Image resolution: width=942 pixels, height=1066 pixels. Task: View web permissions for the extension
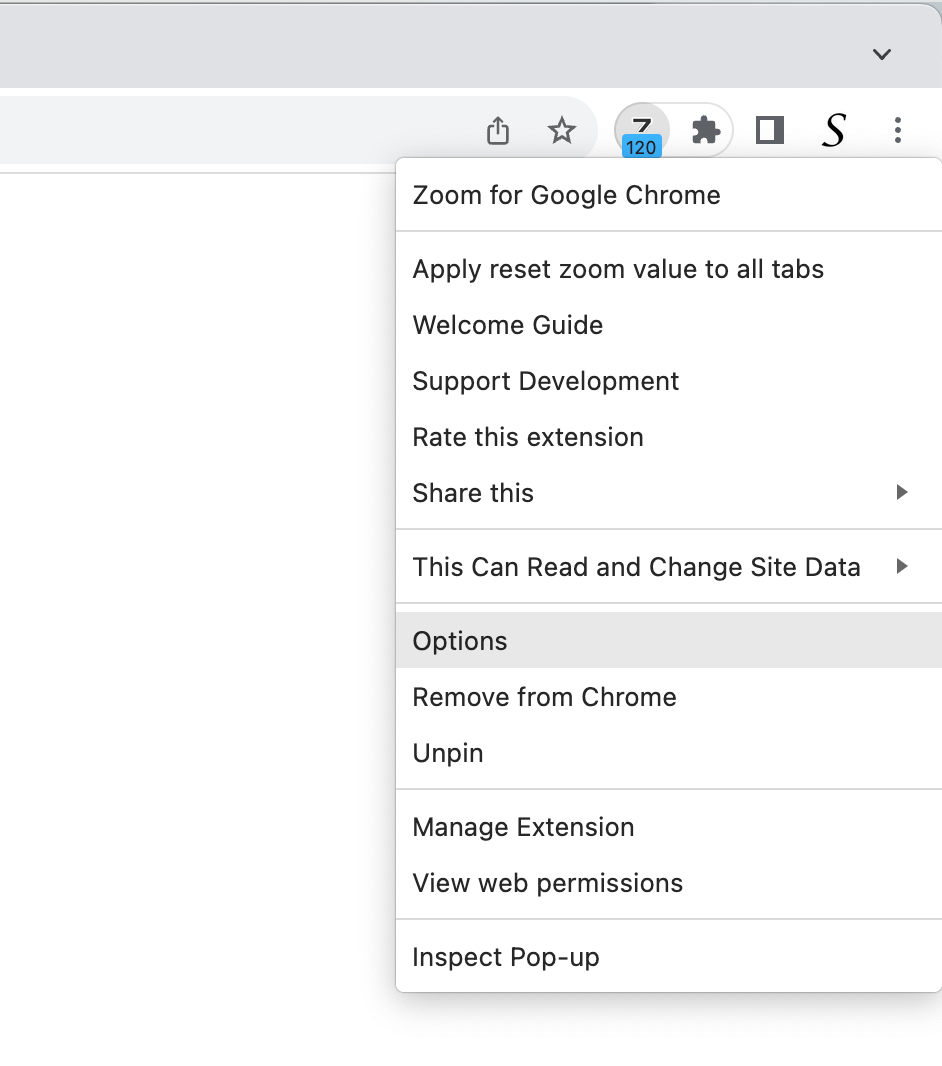[x=547, y=883]
